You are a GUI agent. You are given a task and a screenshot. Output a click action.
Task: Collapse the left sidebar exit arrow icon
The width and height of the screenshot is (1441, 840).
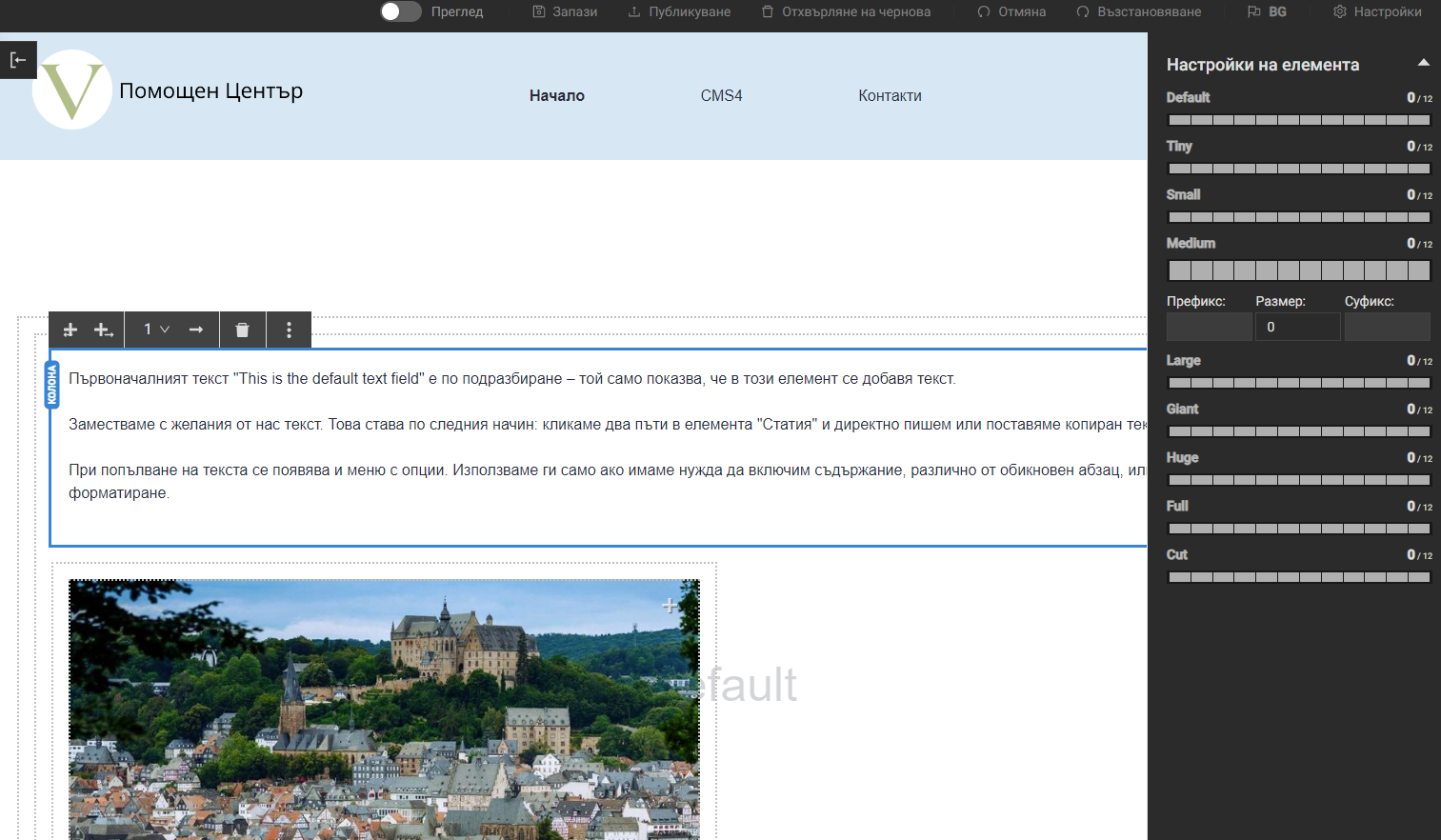18,60
